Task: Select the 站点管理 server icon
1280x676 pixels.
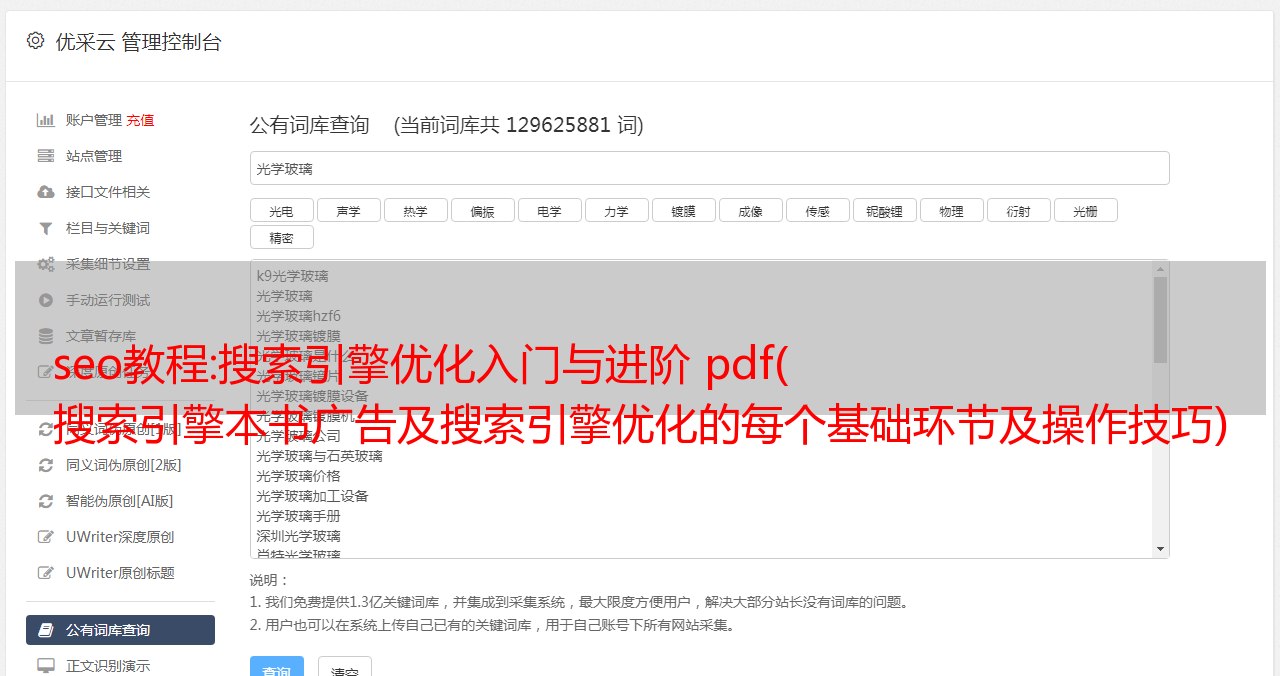Action: [x=45, y=156]
